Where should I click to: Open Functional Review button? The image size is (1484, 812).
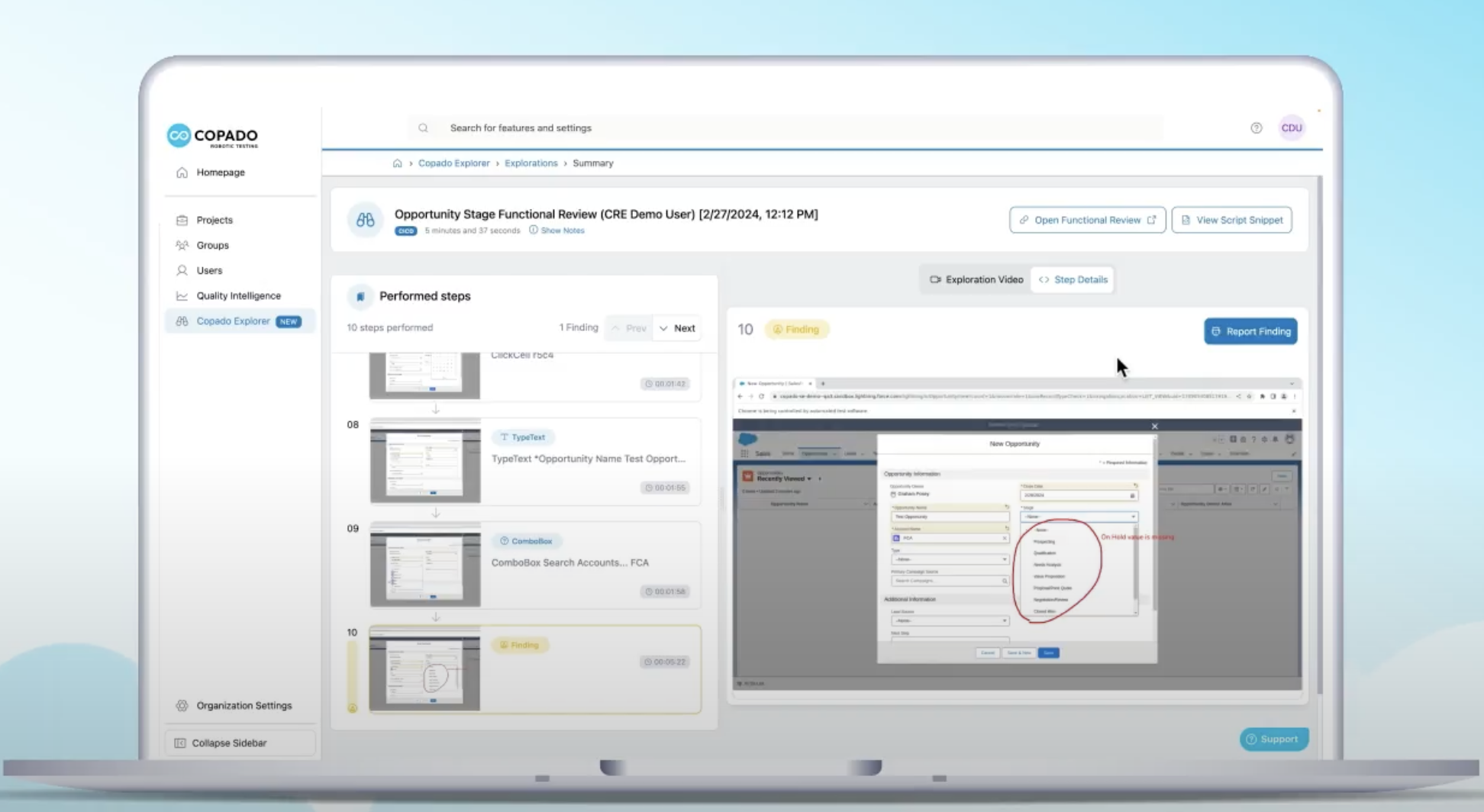pyautogui.click(x=1087, y=220)
